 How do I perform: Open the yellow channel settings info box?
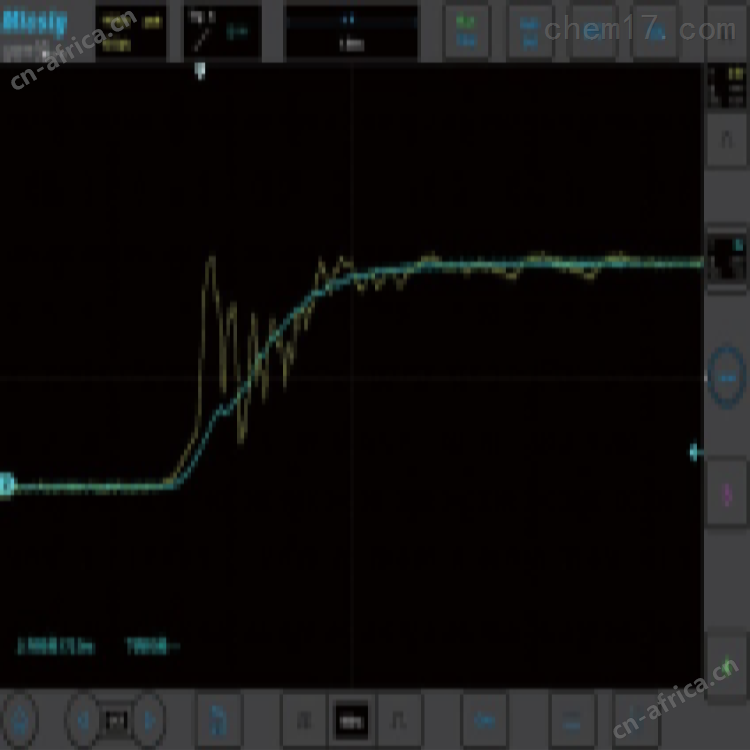coord(131,31)
